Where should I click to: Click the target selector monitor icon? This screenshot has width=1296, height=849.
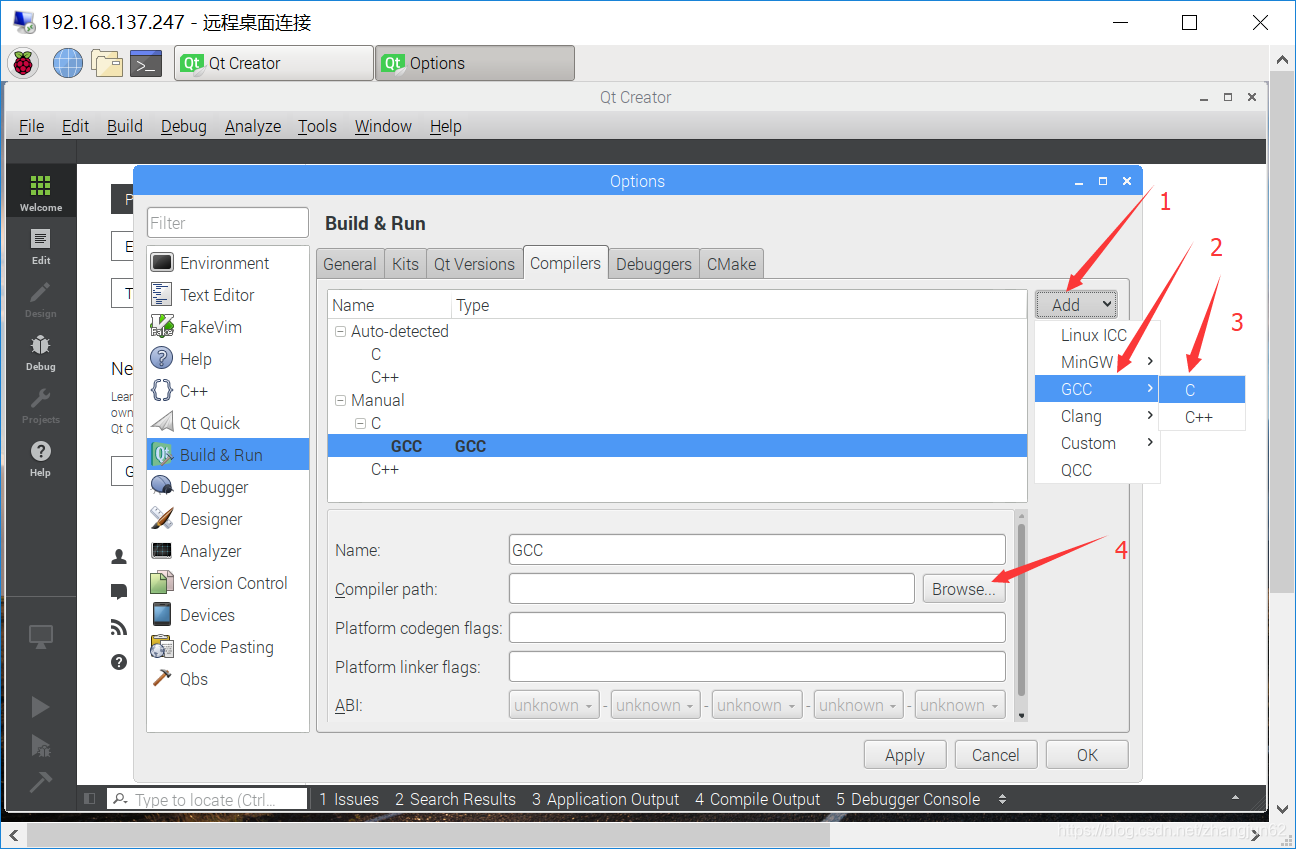pyautogui.click(x=41, y=636)
